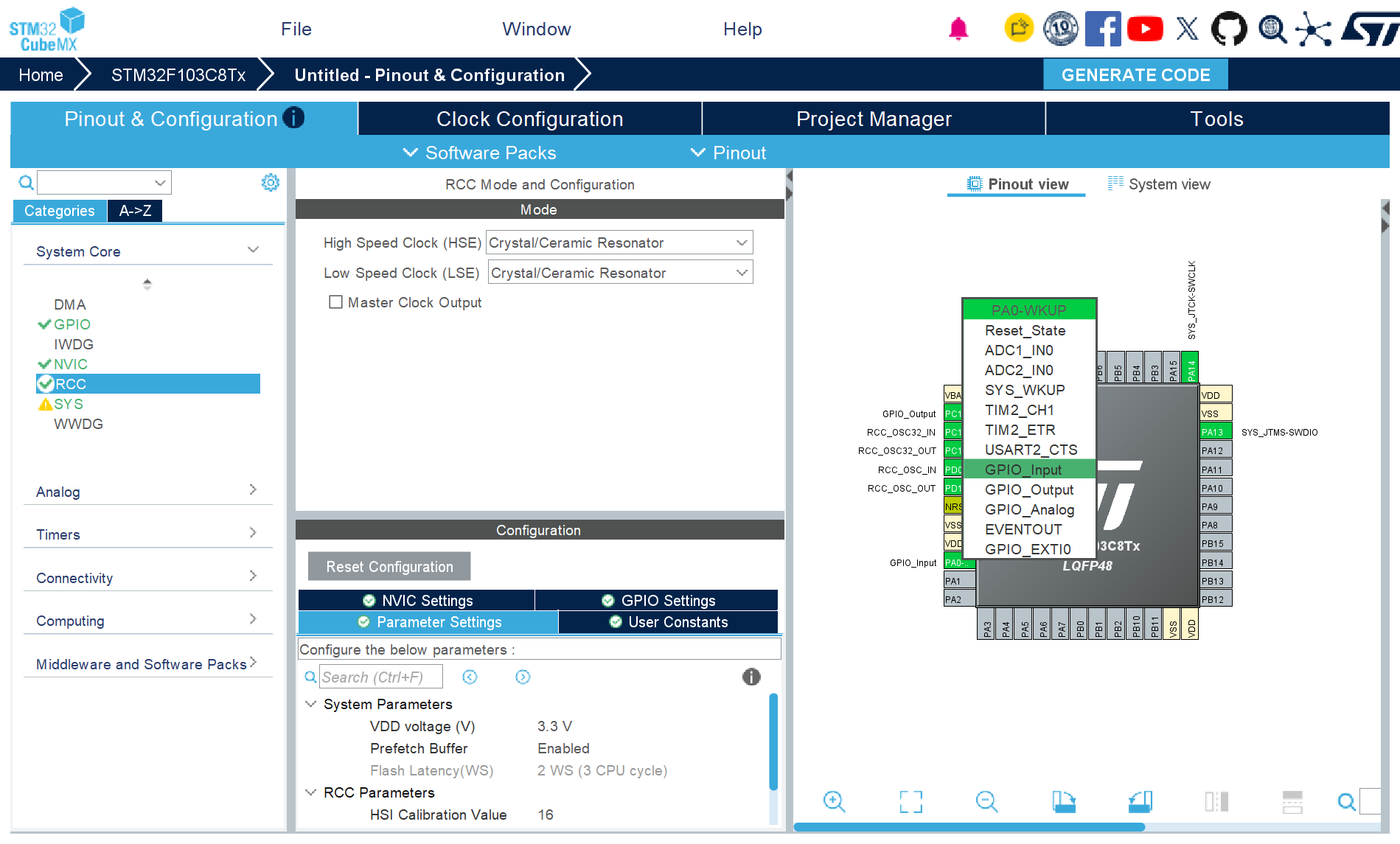Image resolution: width=1400 pixels, height=844 pixels.
Task: Select the A->Z sorting tab
Action: 135,211
